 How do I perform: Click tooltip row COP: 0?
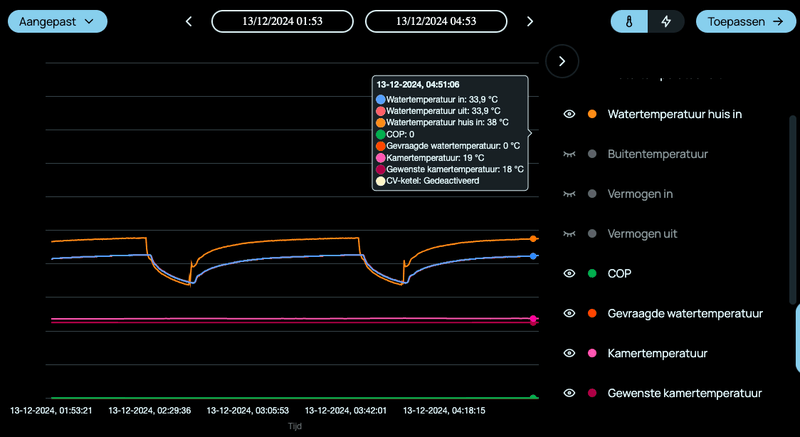[x=395, y=134]
